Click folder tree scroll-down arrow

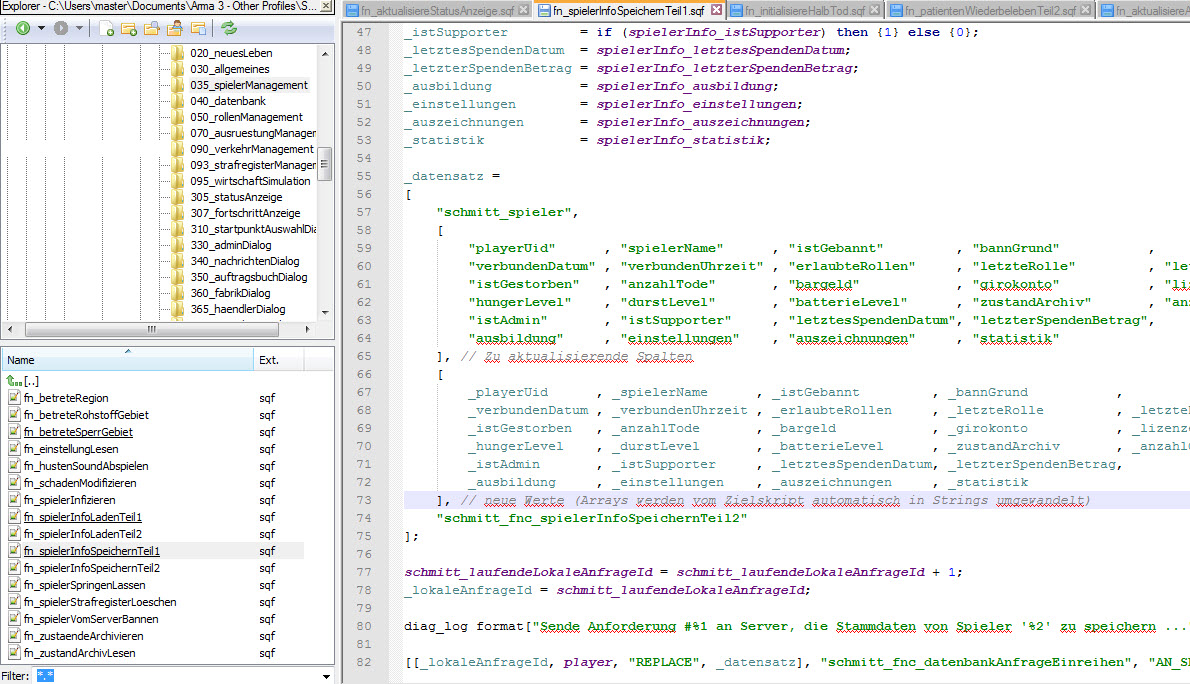click(326, 312)
